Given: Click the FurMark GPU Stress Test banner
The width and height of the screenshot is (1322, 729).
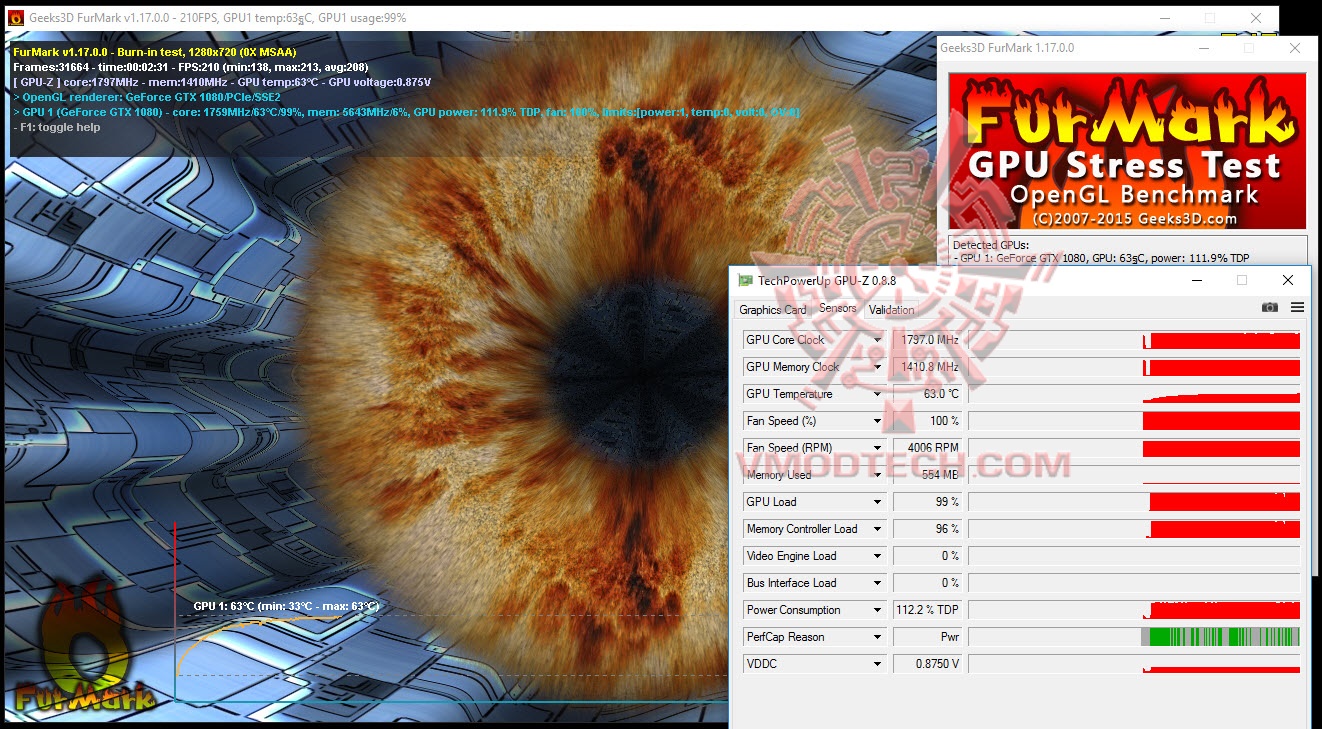Looking at the screenshot, I should (1127, 151).
